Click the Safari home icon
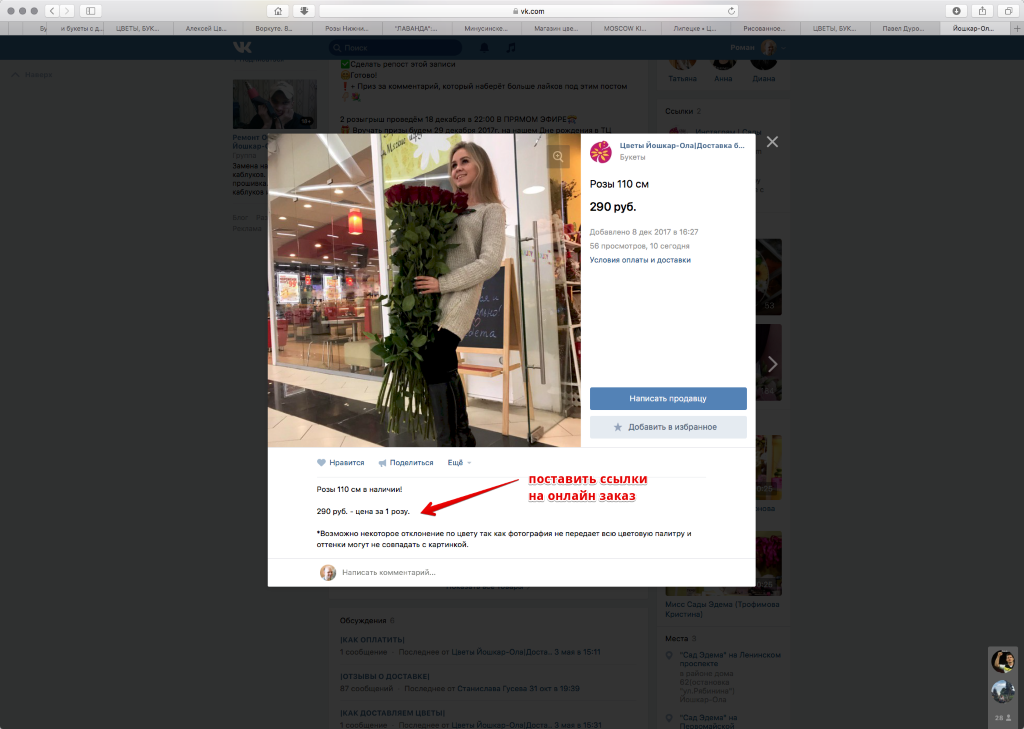This screenshot has height=729, width=1024. (x=278, y=10)
